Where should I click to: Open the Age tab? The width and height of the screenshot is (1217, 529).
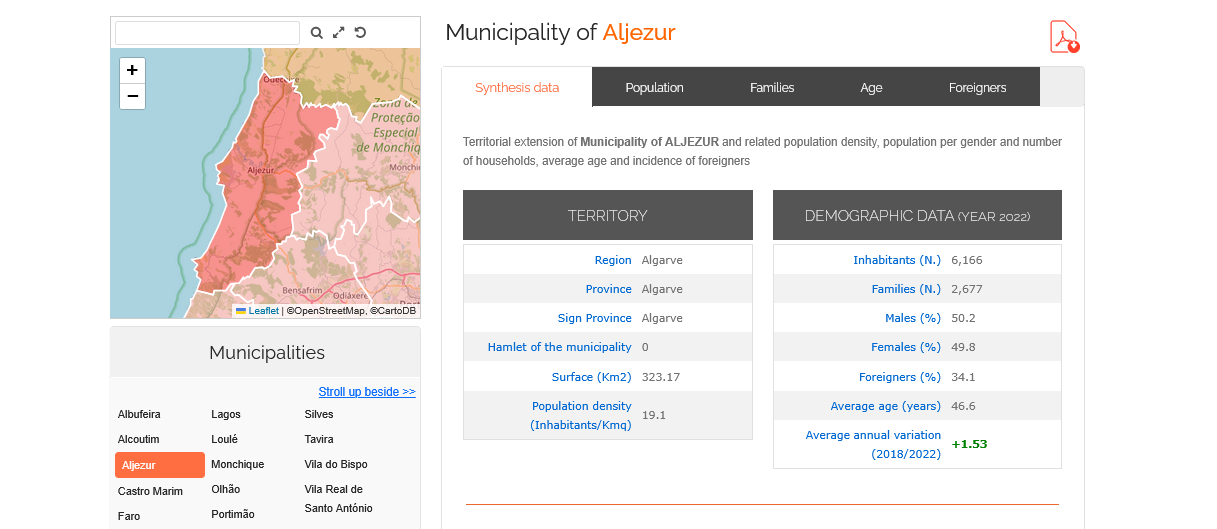[871, 87]
